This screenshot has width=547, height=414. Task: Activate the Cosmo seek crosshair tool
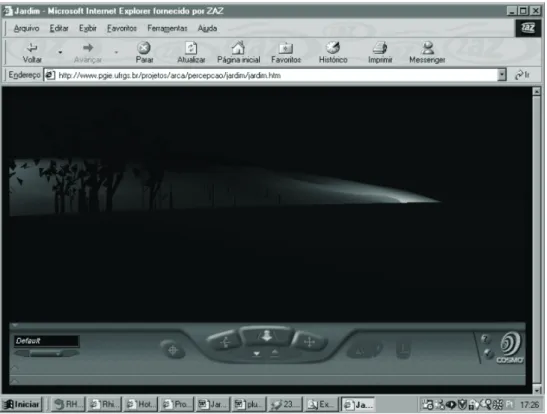pyautogui.click(x=173, y=349)
